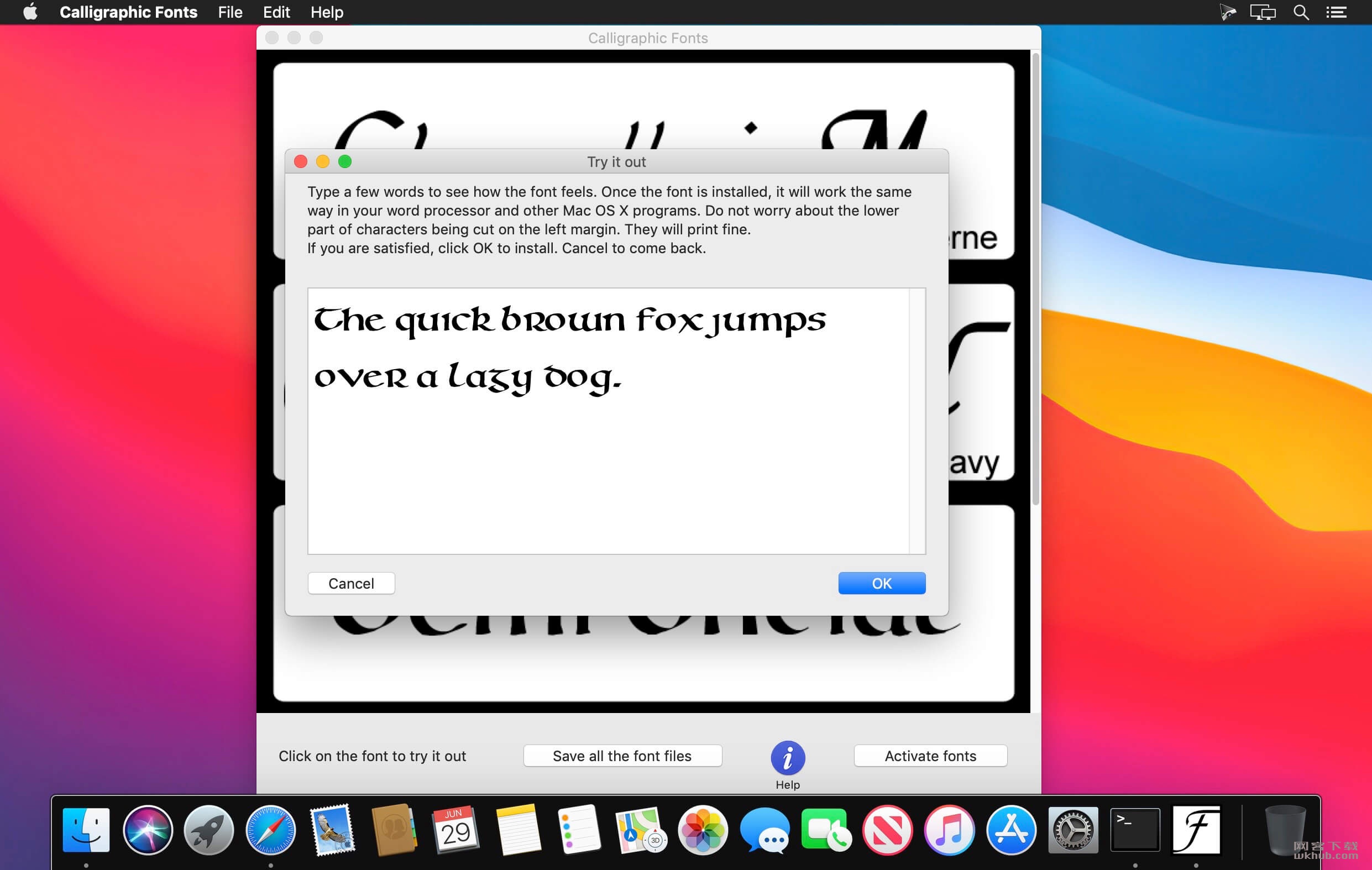The height and width of the screenshot is (870, 1372).
Task: Open Notification Center list icon in menu bar
Action: [x=1336, y=12]
